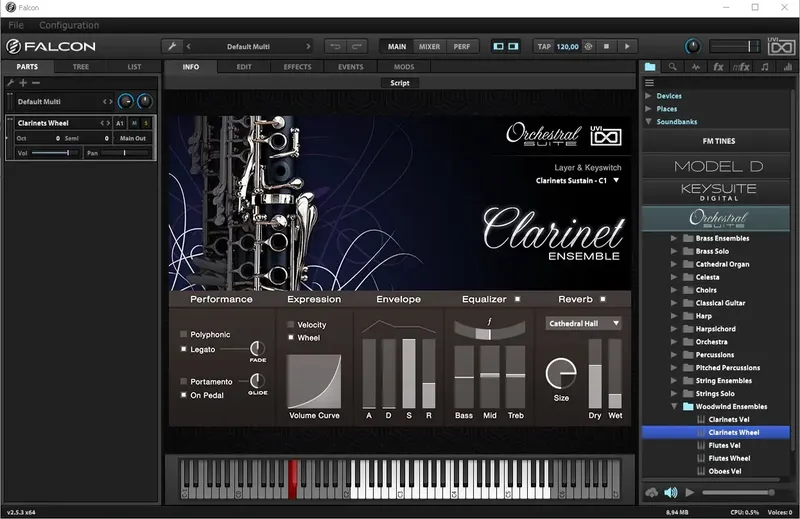Expand the Cathedral Organ folder
This screenshot has width=800, height=519.
[x=673, y=264]
